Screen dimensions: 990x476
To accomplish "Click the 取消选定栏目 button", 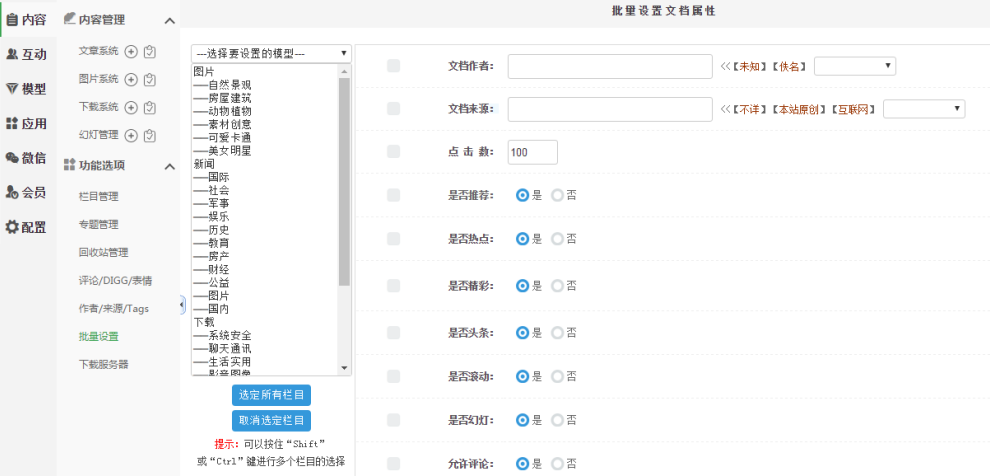I will pyautogui.click(x=271, y=421).
